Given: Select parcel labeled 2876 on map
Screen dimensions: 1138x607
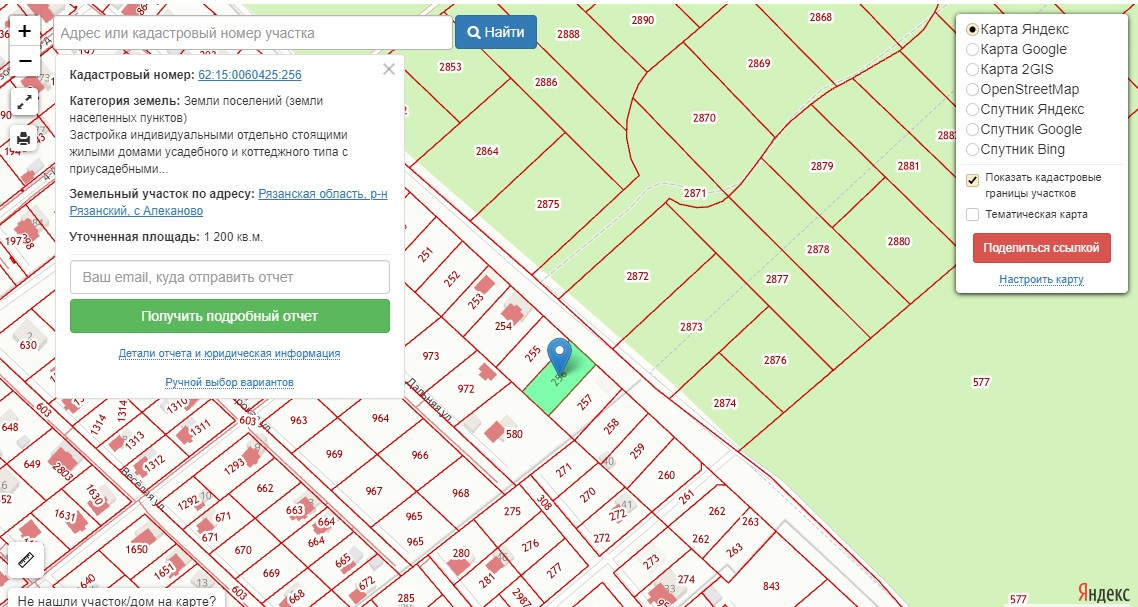Looking at the screenshot, I should pyautogui.click(x=775, y=360).
